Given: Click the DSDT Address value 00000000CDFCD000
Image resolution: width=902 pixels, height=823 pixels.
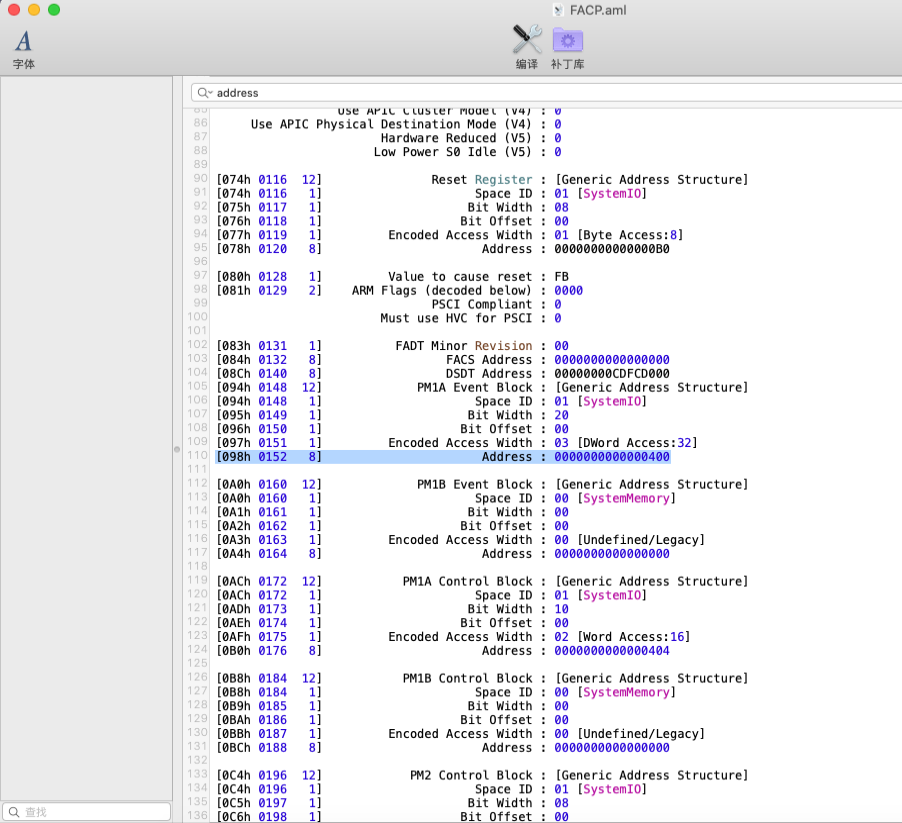Looking at the screenshot, I should (x=611, y=374).
